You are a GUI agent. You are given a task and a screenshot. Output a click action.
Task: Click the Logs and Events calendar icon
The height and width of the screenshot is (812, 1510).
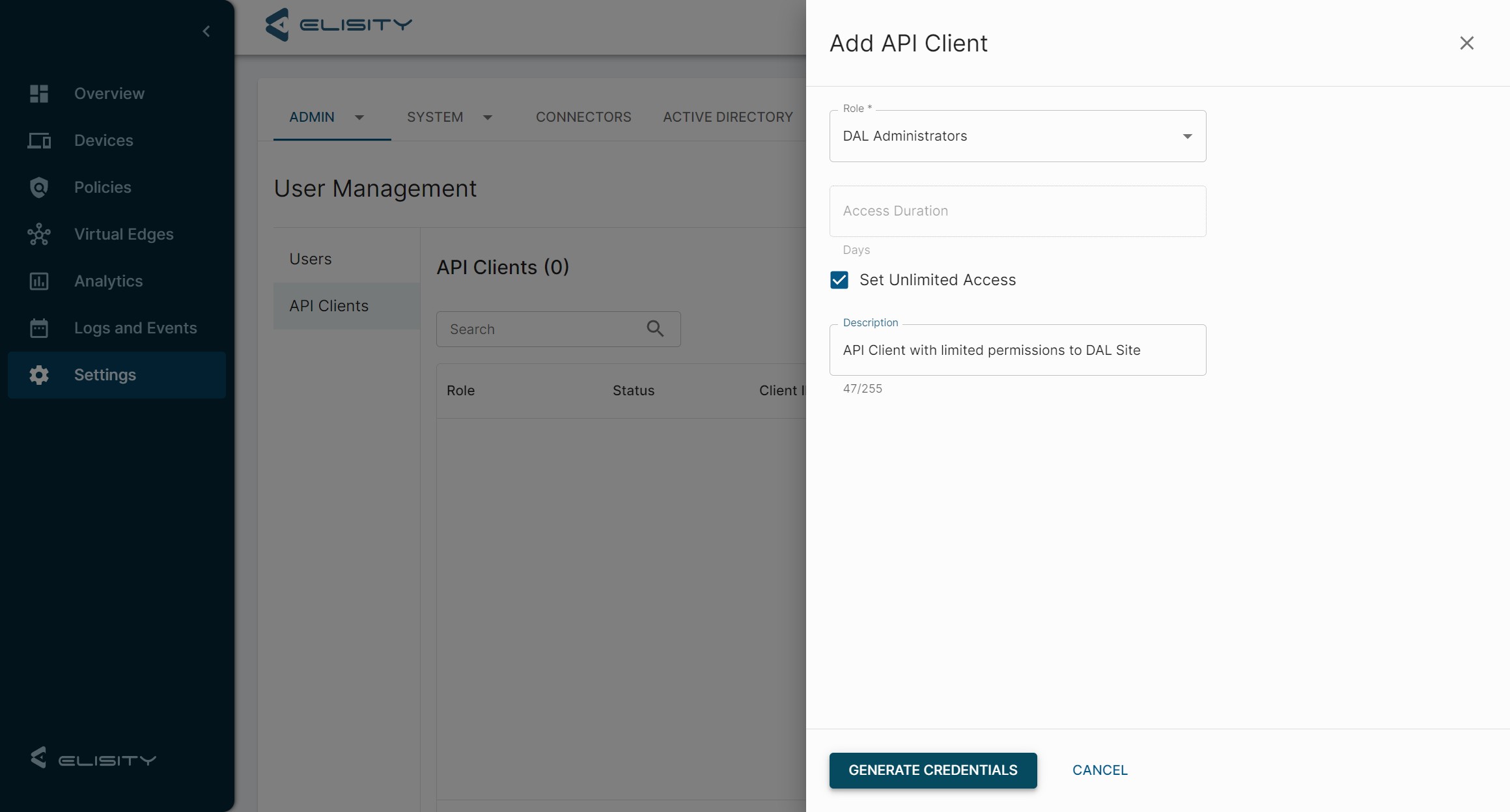coord(39,328)
